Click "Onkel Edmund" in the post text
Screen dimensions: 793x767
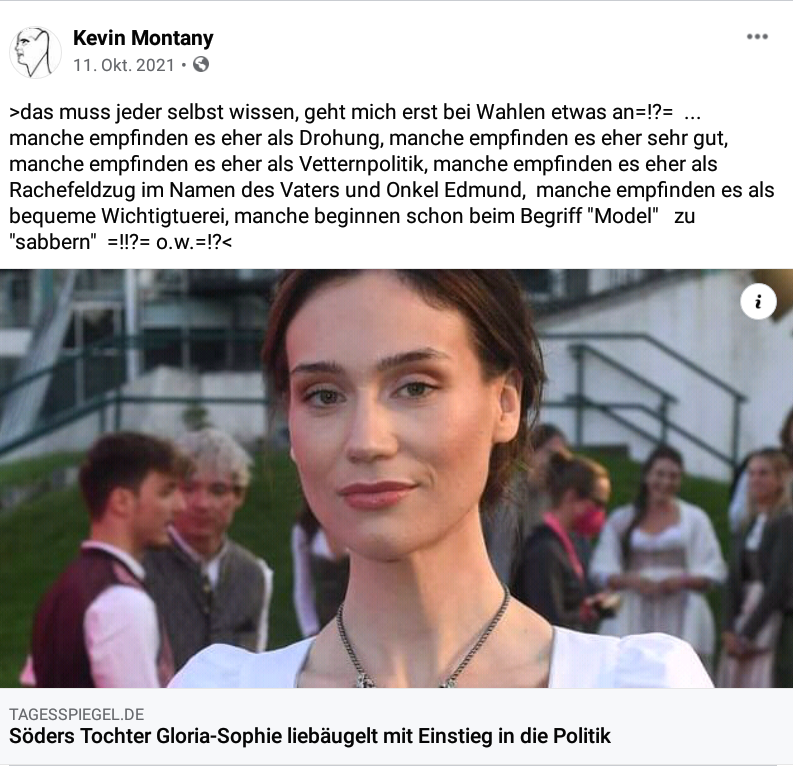[454, 190]
